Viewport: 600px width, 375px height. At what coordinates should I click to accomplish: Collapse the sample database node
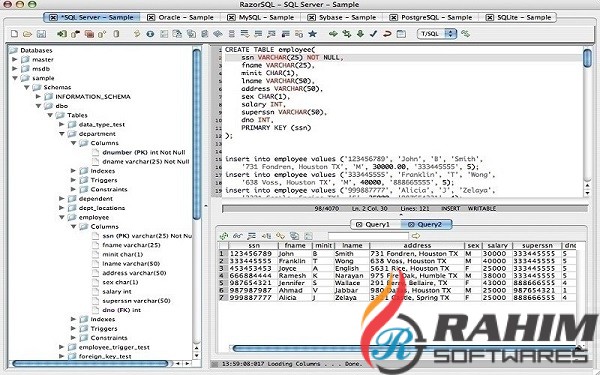(x=15, y=78)
